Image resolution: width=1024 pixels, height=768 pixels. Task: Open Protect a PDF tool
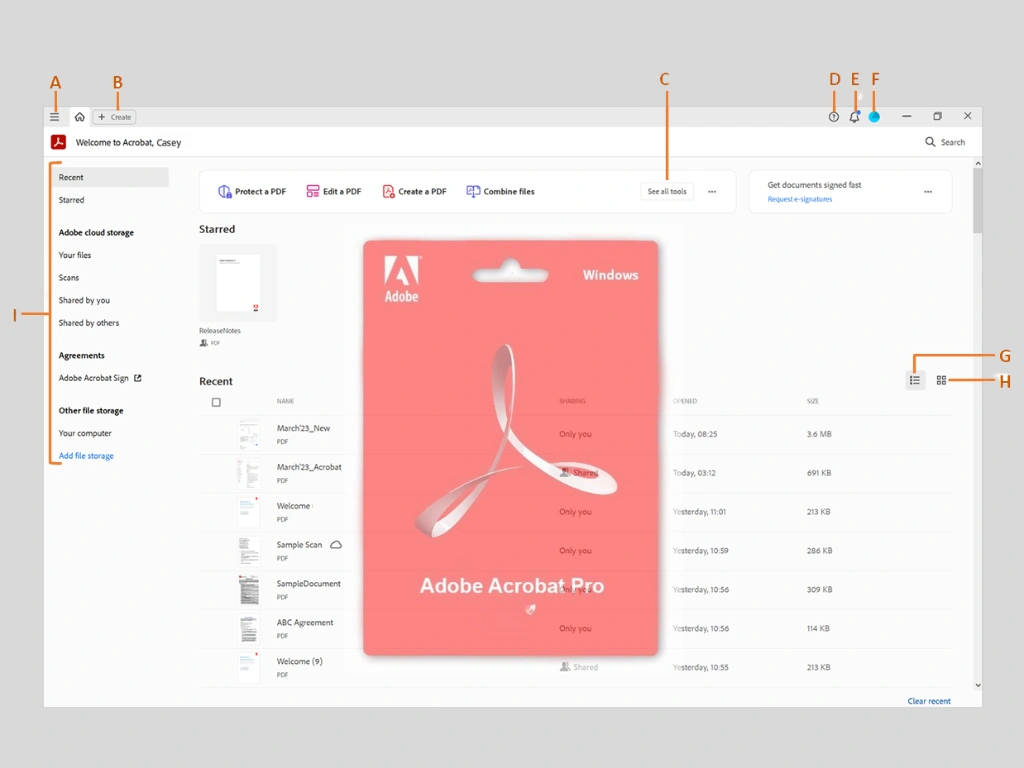pos(251,191)
